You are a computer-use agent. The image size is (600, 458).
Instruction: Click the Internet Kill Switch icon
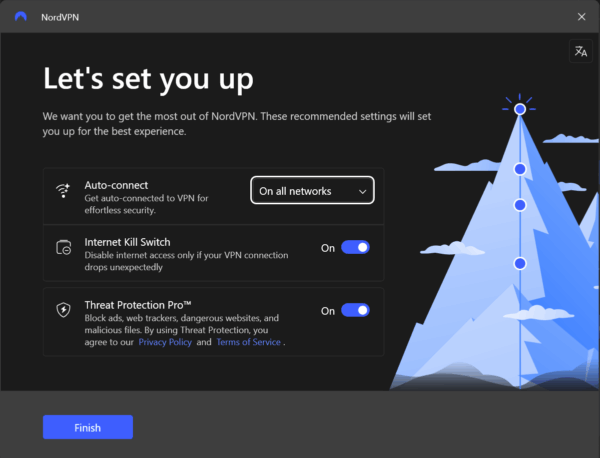[x=64, y=247]
